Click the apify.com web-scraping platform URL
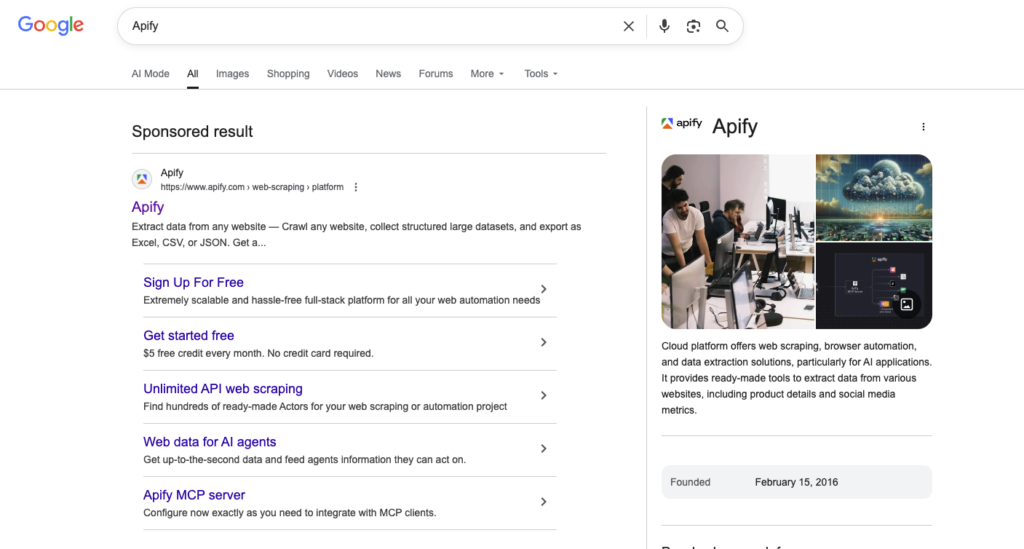Screen dimensions: 1024x549 coord(252,187)
